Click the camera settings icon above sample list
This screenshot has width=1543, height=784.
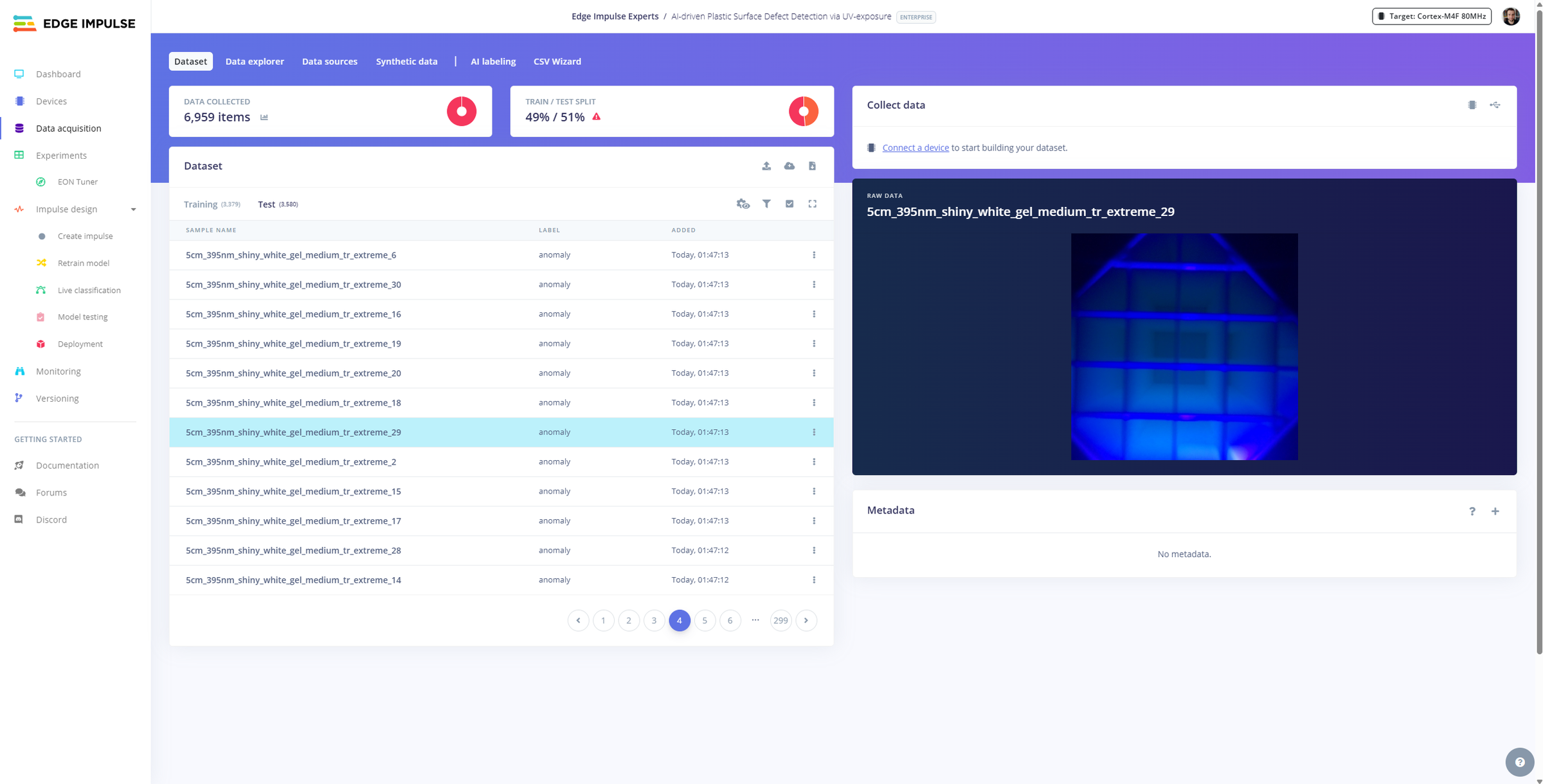tap(743, 204)
